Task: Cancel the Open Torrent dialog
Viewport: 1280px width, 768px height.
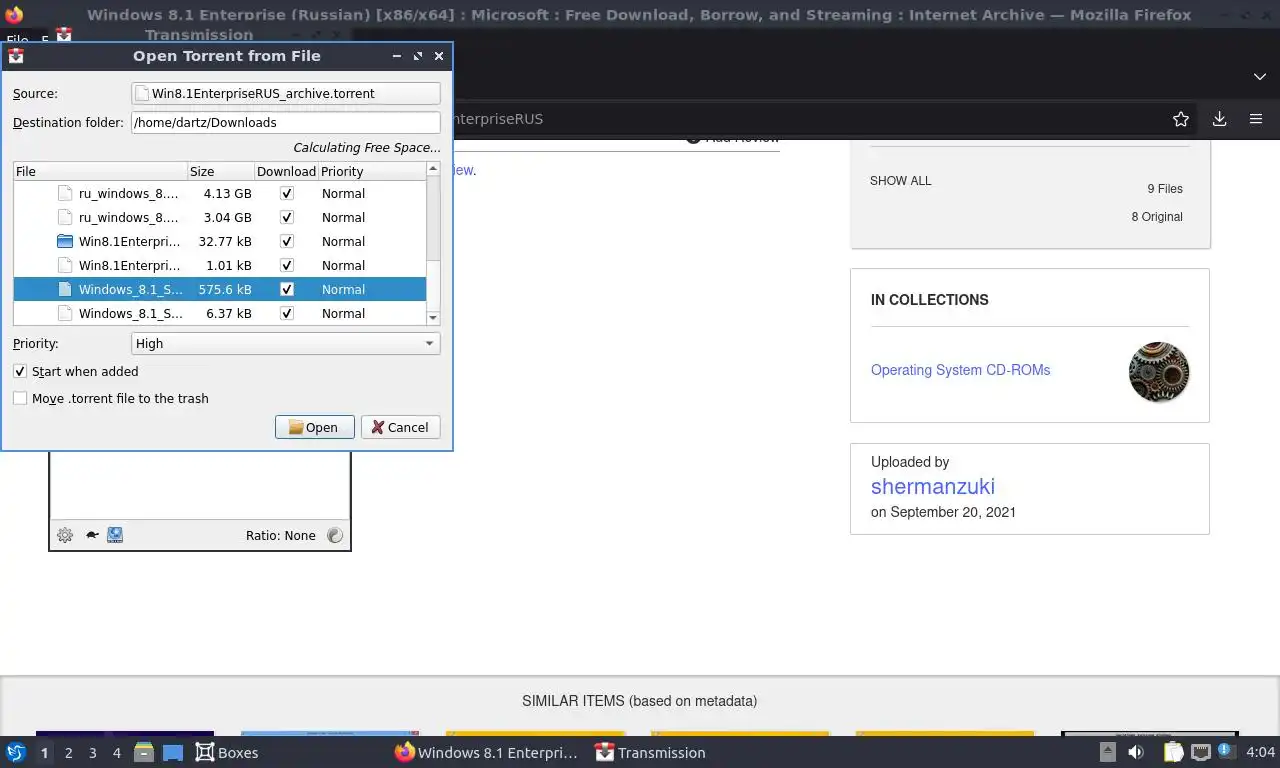Action: point(400,427)
